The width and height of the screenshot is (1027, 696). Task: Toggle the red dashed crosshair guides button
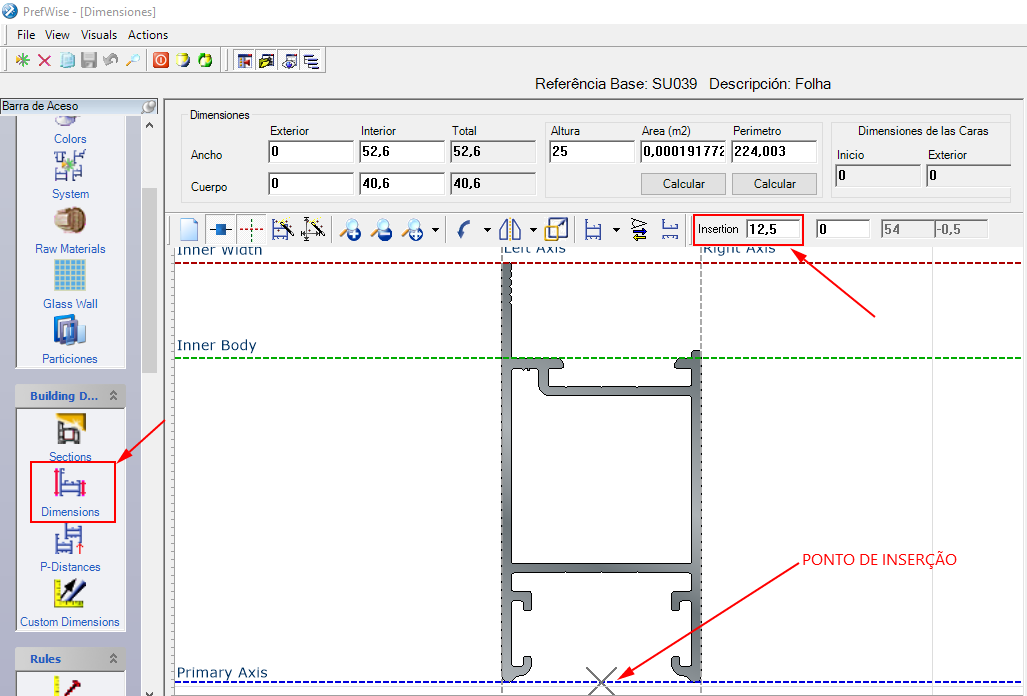point(251,229)
